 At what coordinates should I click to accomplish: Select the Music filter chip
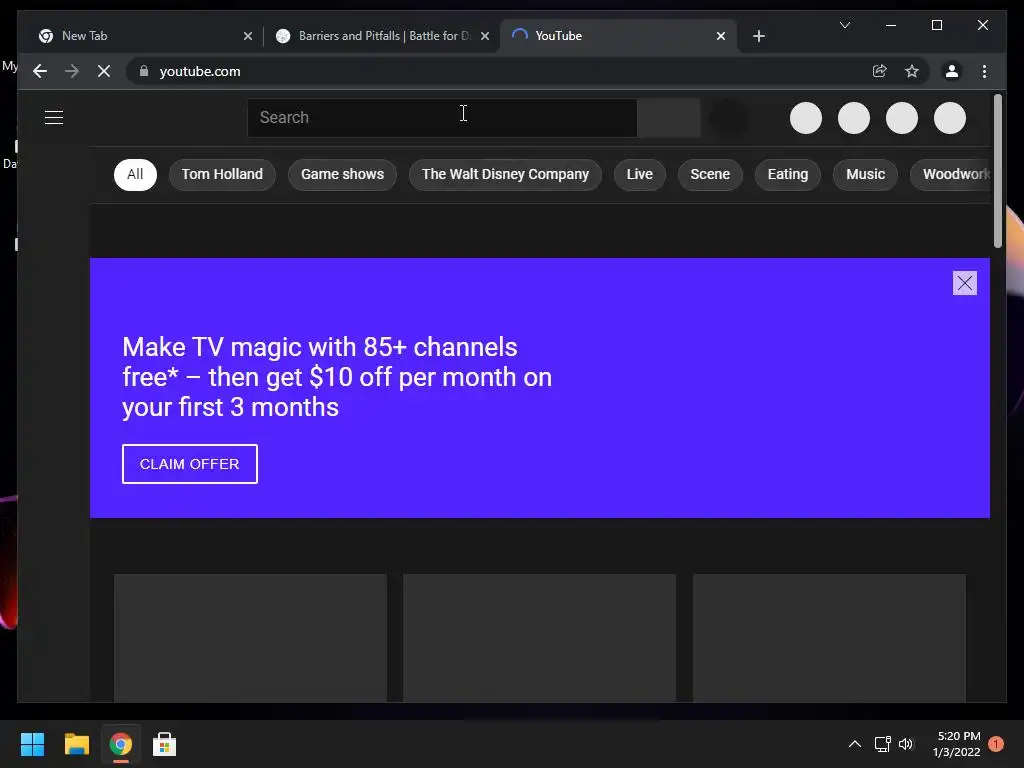(x=865, y=174)
